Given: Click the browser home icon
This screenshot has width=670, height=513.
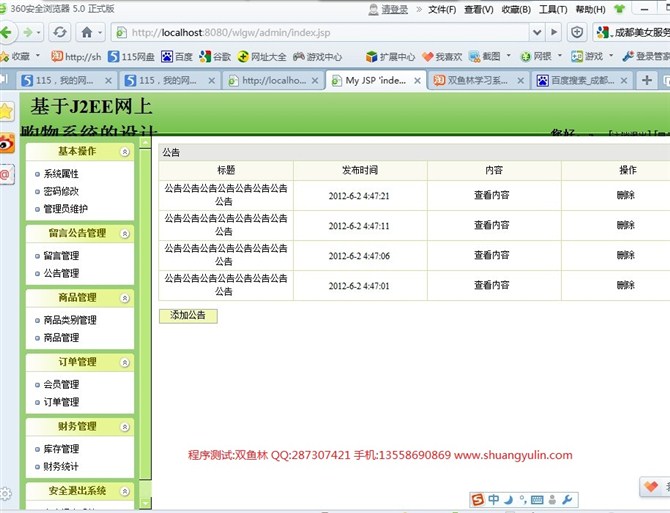Looking at the screenshot, I should (x=87, y=32).
